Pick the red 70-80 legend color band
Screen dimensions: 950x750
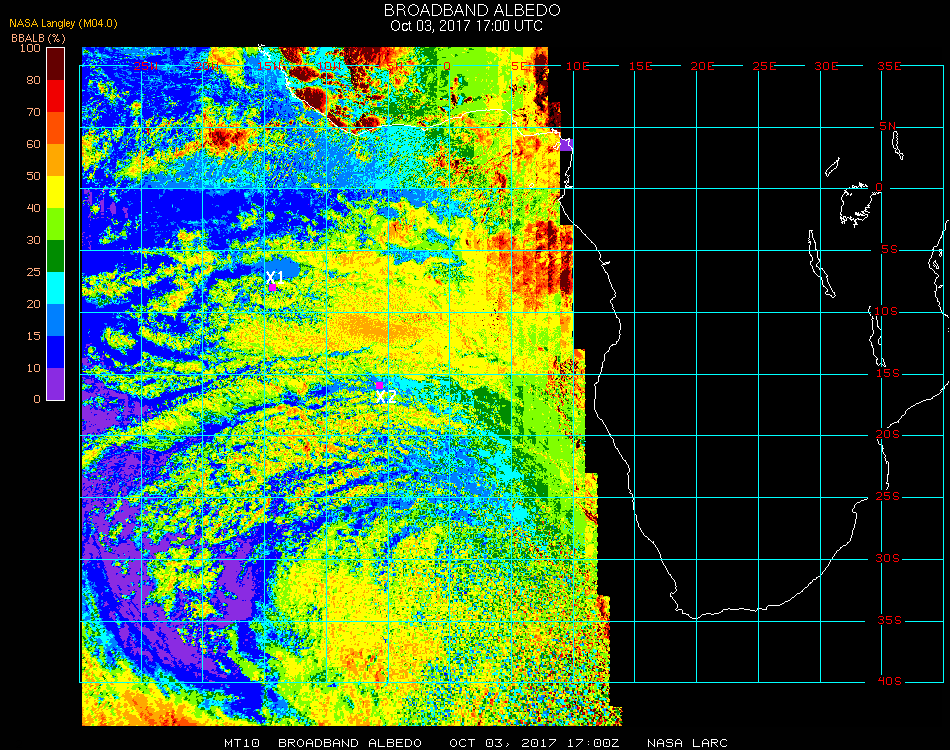[55, 96]
